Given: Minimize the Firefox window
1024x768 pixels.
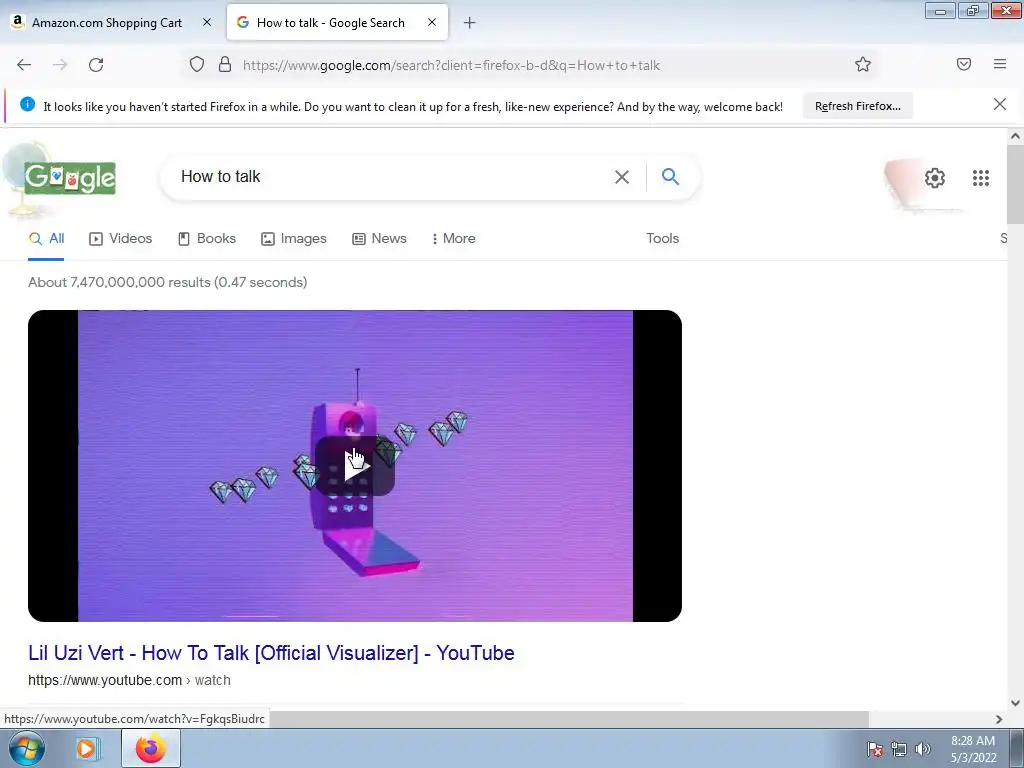Looking at the screenshot, I should (940, 11).
